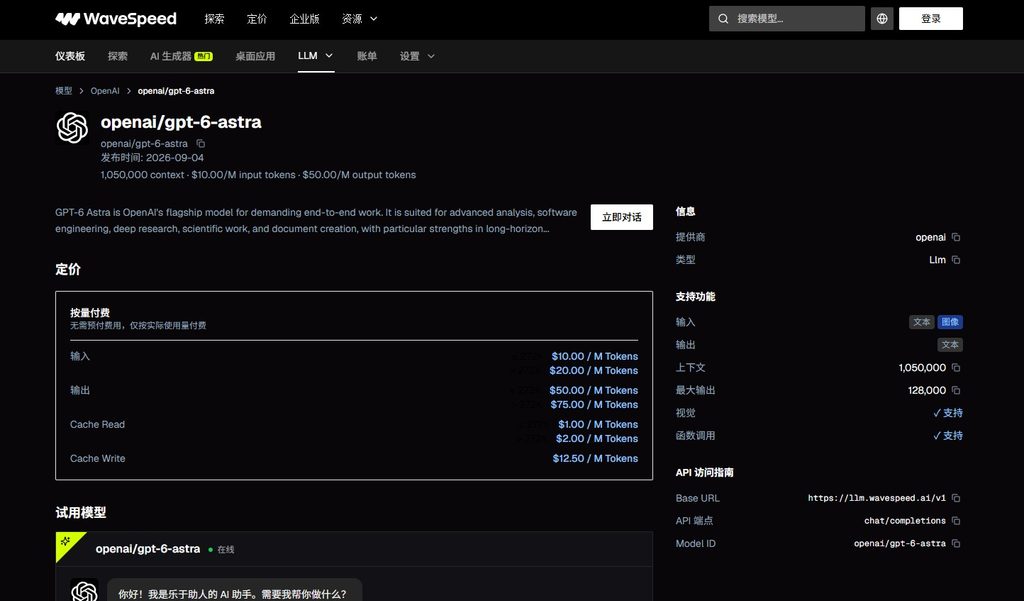Go to OpenAI breadcrumb link
The image size is (1024, 601).
pyautogui.click(x=105, y=91)
